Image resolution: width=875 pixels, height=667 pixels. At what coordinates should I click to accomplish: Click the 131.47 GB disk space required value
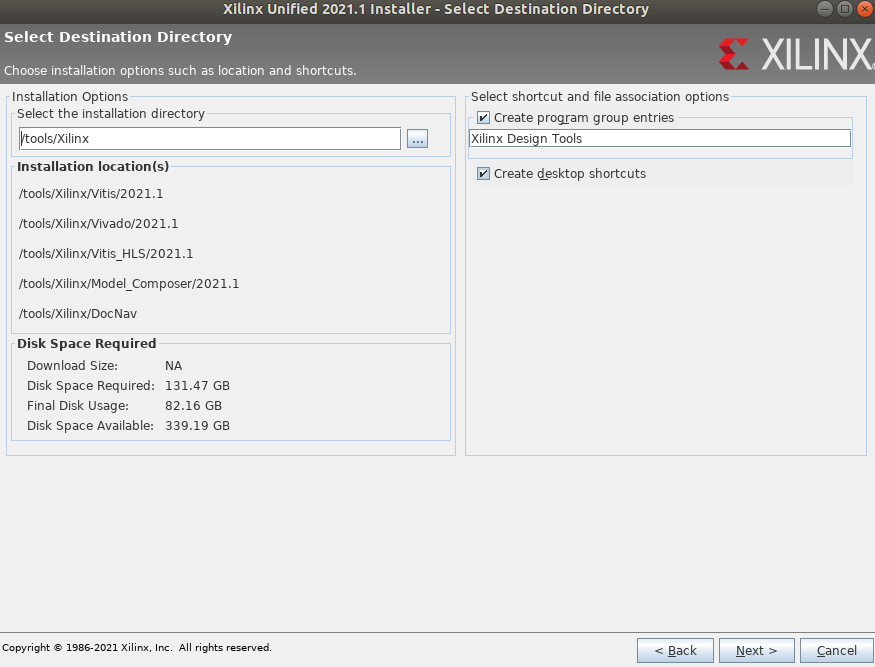click(x=198, y=386)
